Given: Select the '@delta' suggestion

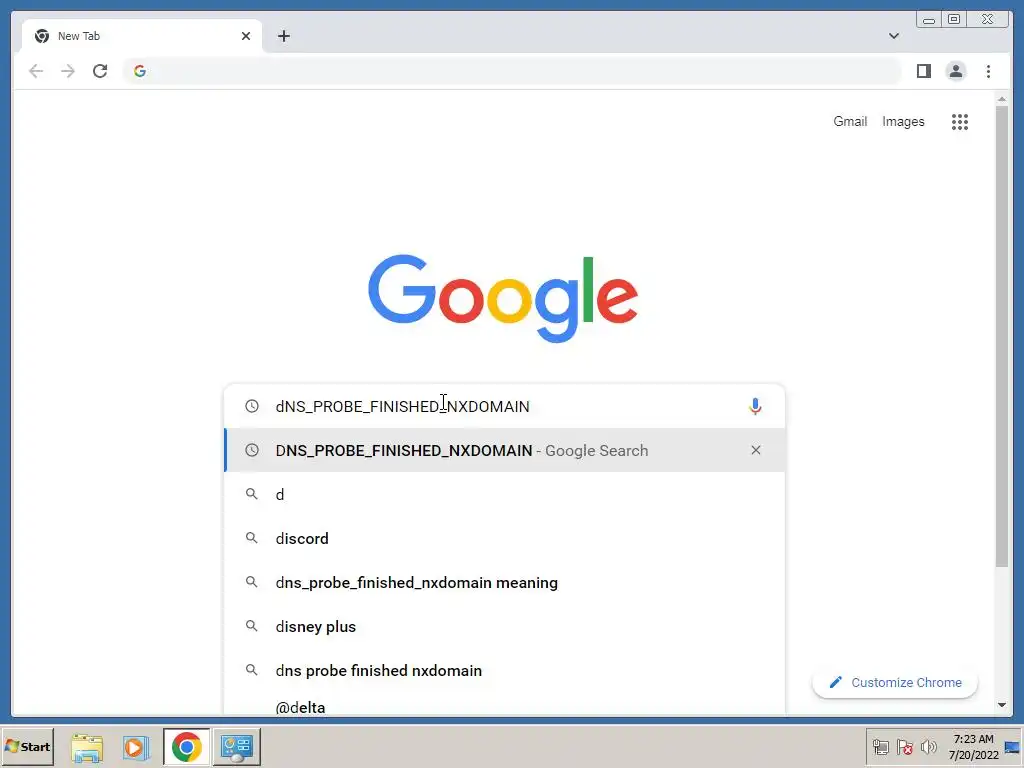Looking at the screenshot, I should coord(504,706).
